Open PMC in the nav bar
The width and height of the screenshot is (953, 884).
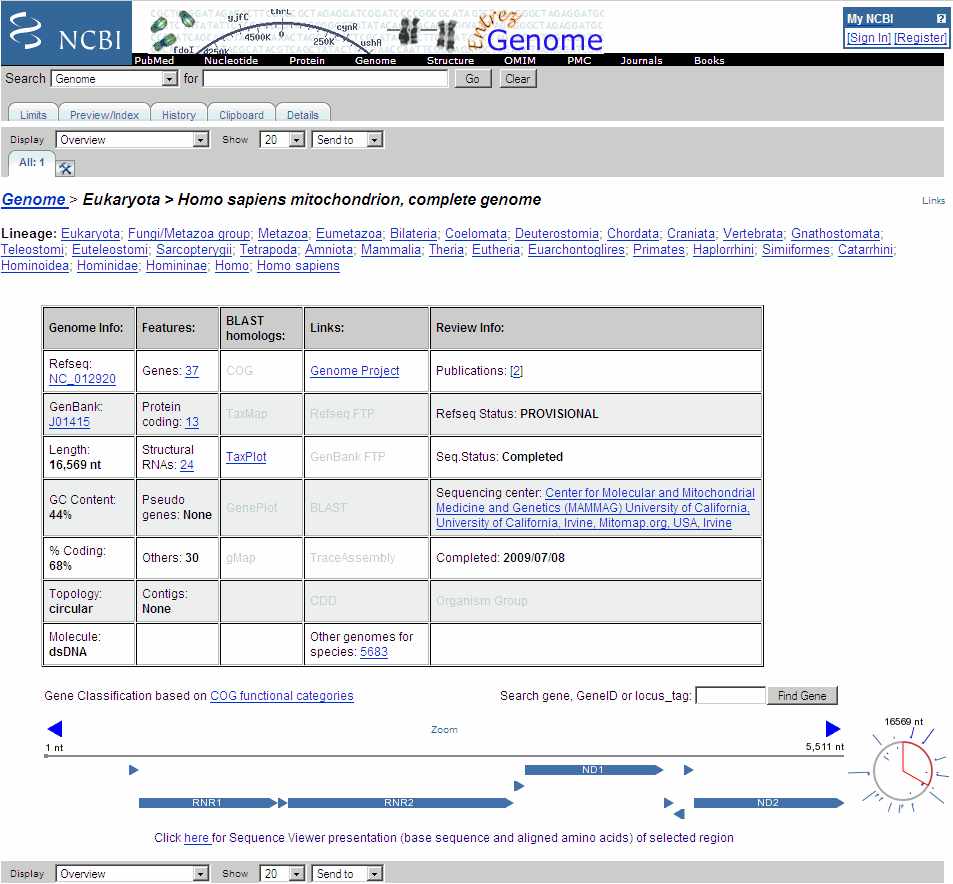pos(579,60)
